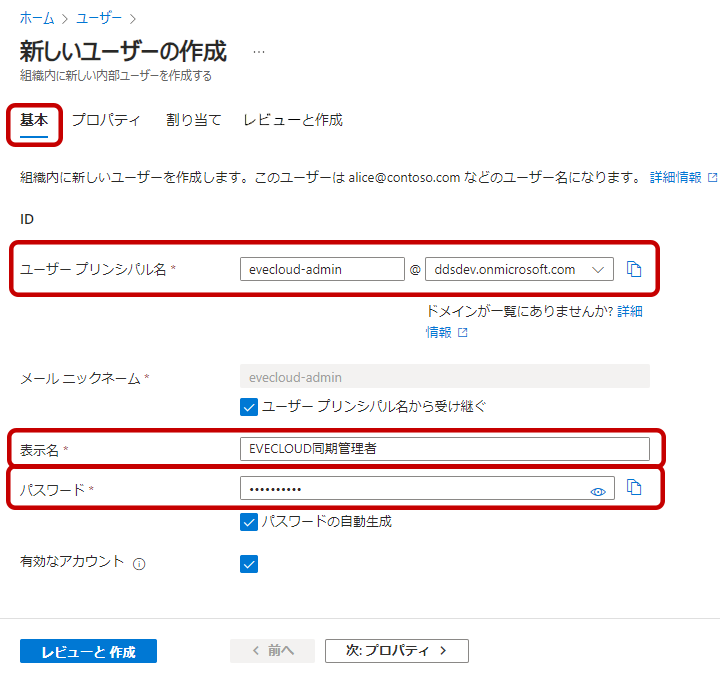Copy the user principal name
Viewport: 720px width, 678px height.
pyautogui.click(x=633, y=269)
